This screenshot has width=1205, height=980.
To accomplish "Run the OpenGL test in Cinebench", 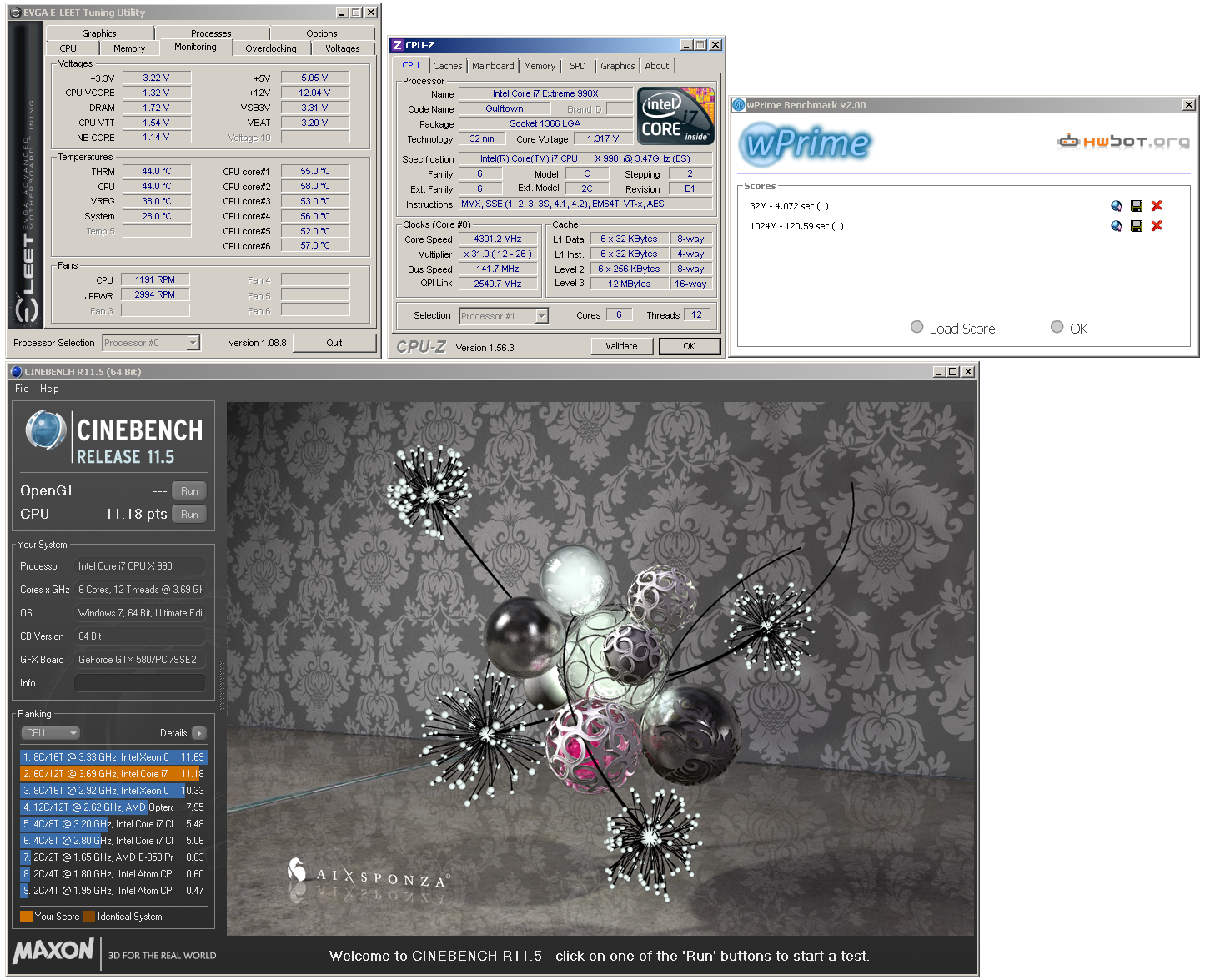I will coord(189,491).
